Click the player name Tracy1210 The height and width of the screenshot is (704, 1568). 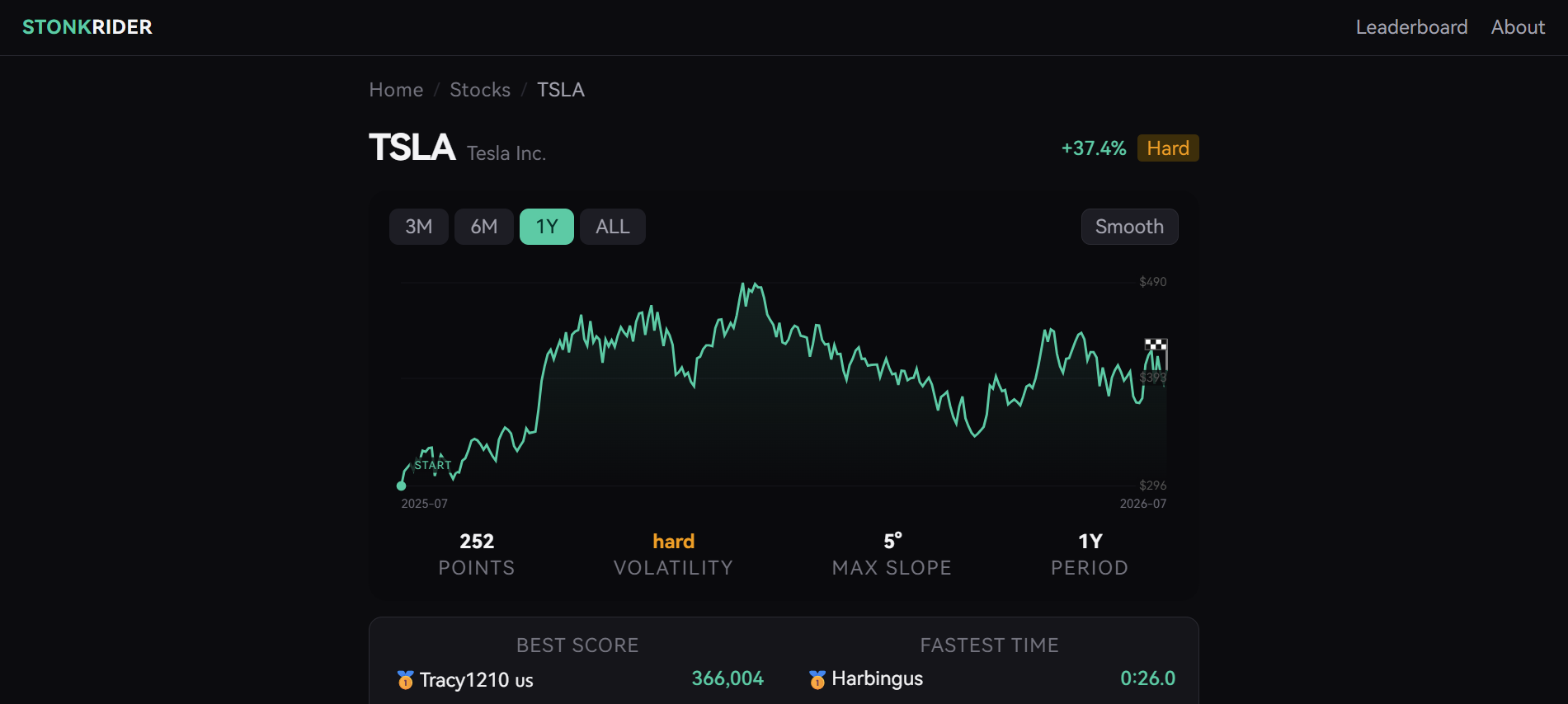coord(464,680)
